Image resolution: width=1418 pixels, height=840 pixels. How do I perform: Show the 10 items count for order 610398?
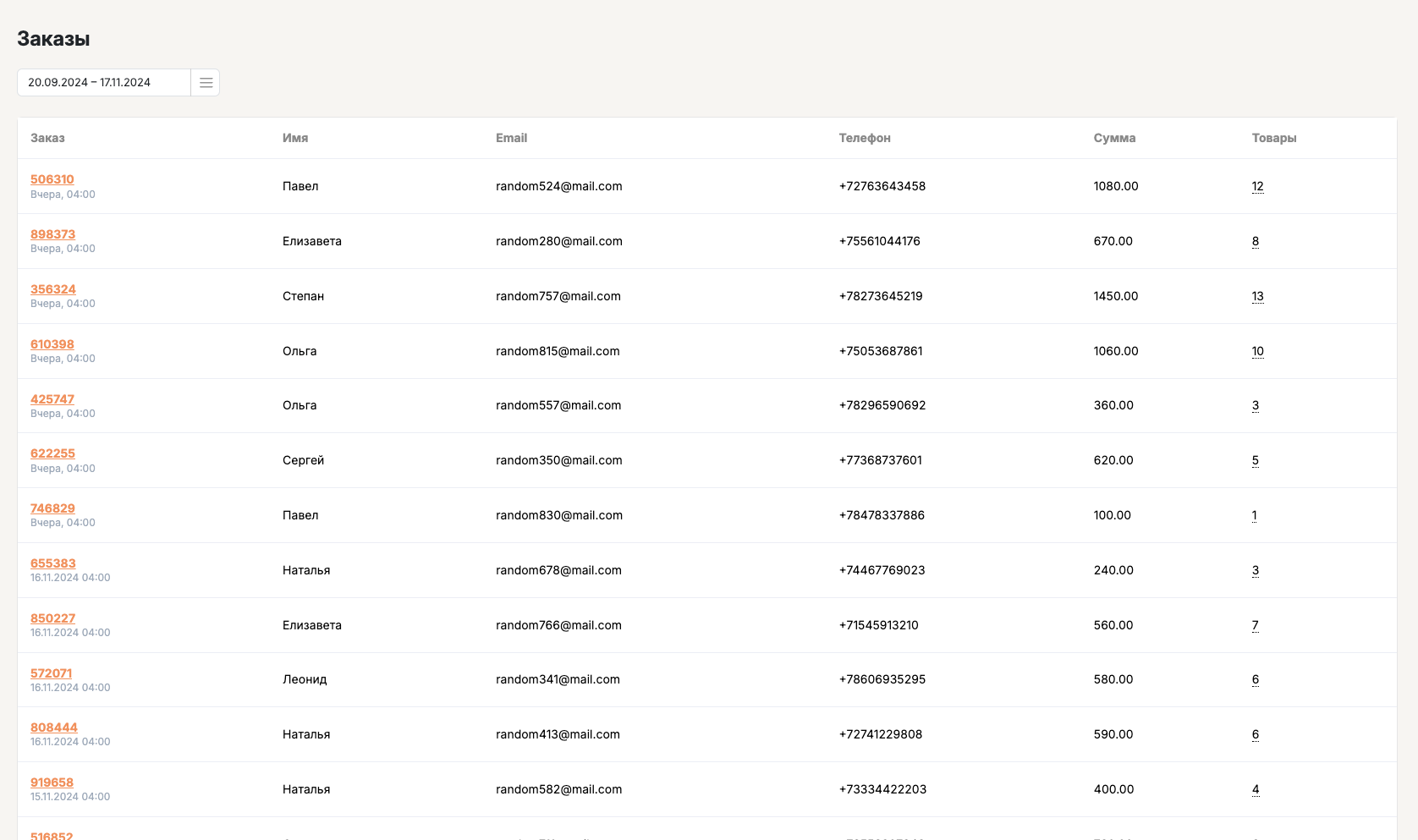click(1257, 351)
